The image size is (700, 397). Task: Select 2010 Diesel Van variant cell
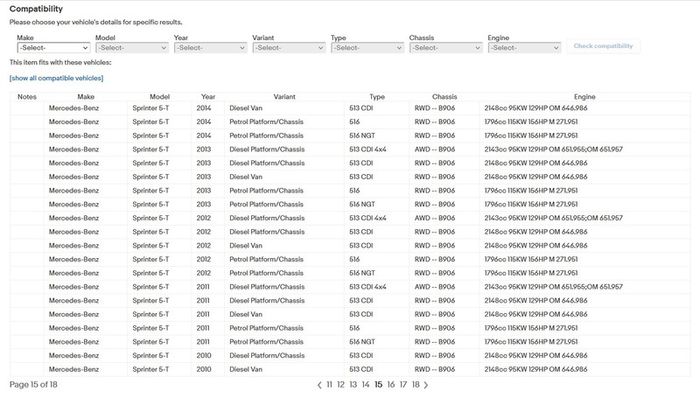point(246,370)
